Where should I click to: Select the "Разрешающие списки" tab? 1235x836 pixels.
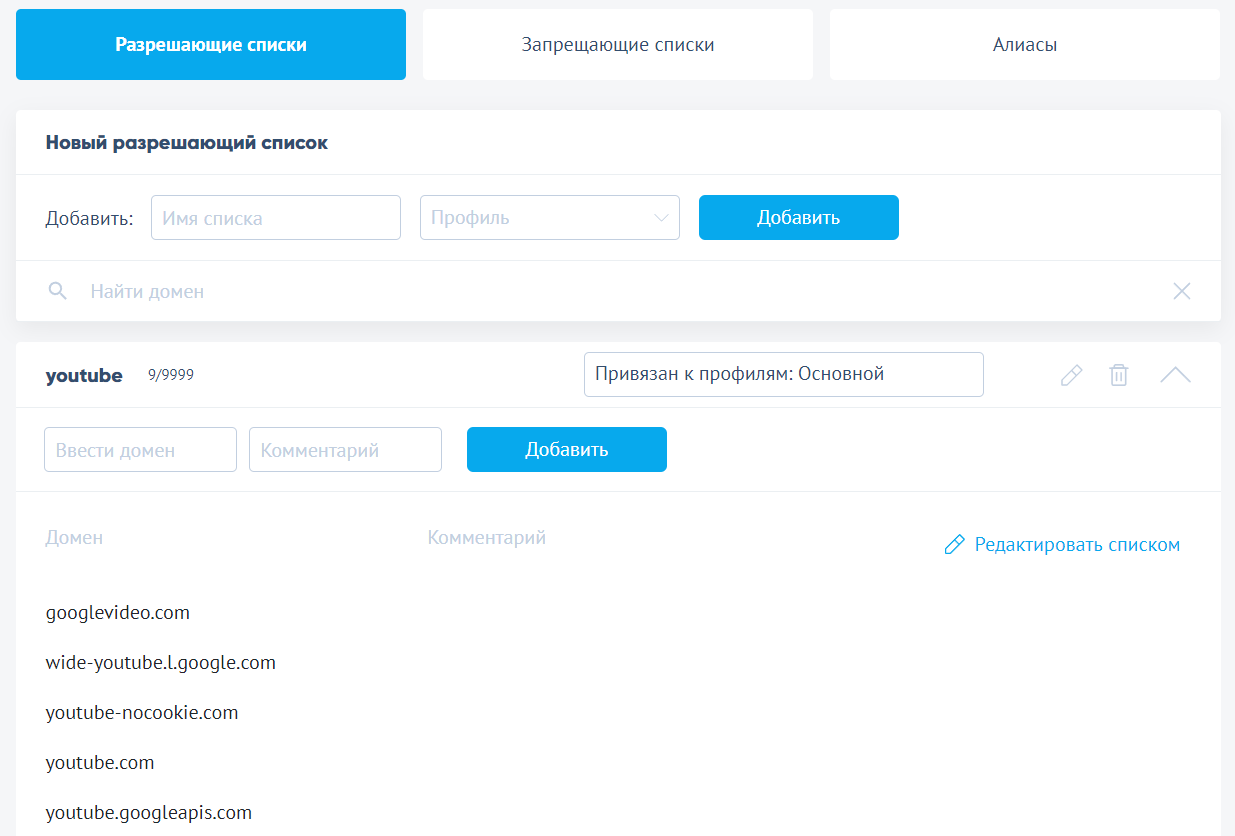(211, 45)
